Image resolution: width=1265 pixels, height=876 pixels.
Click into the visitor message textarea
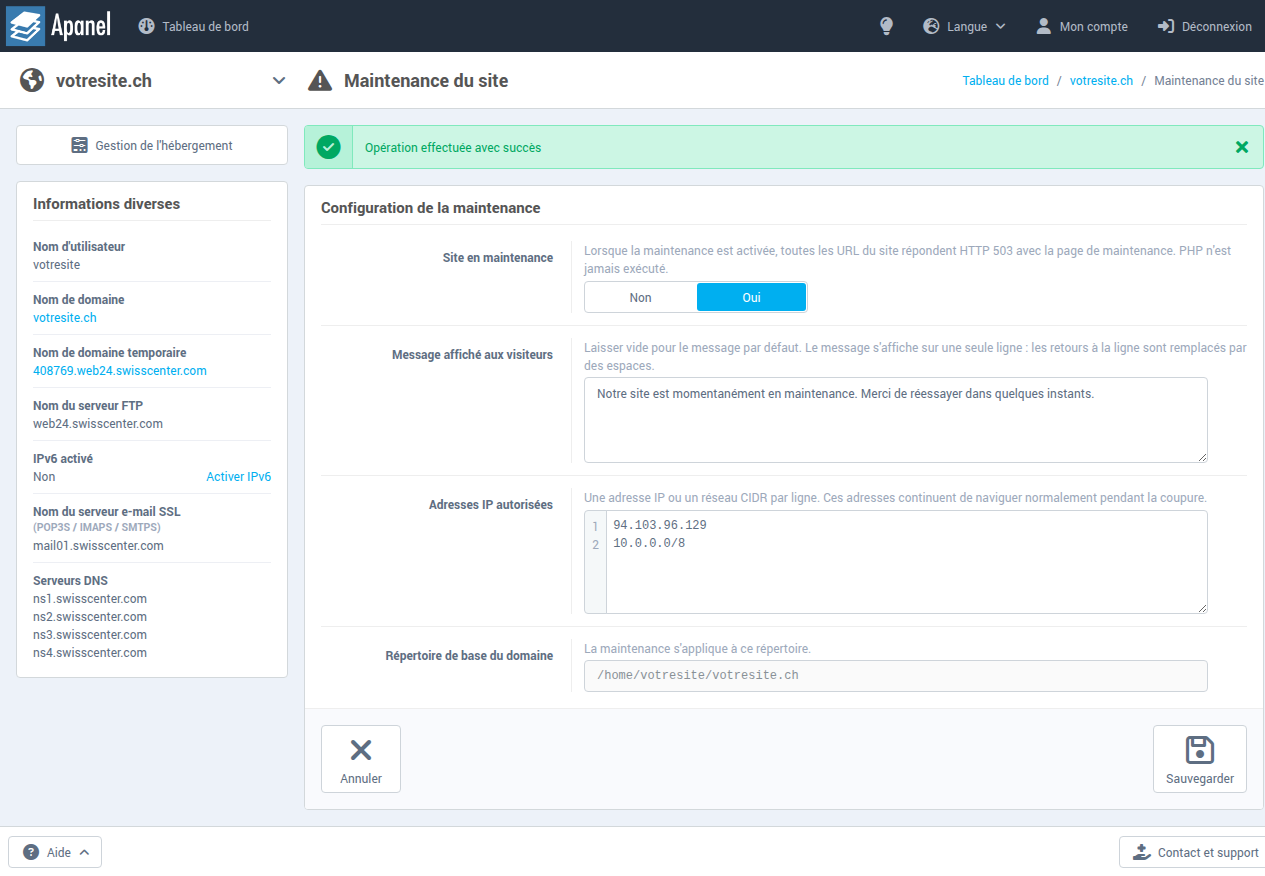pos(896,420)
